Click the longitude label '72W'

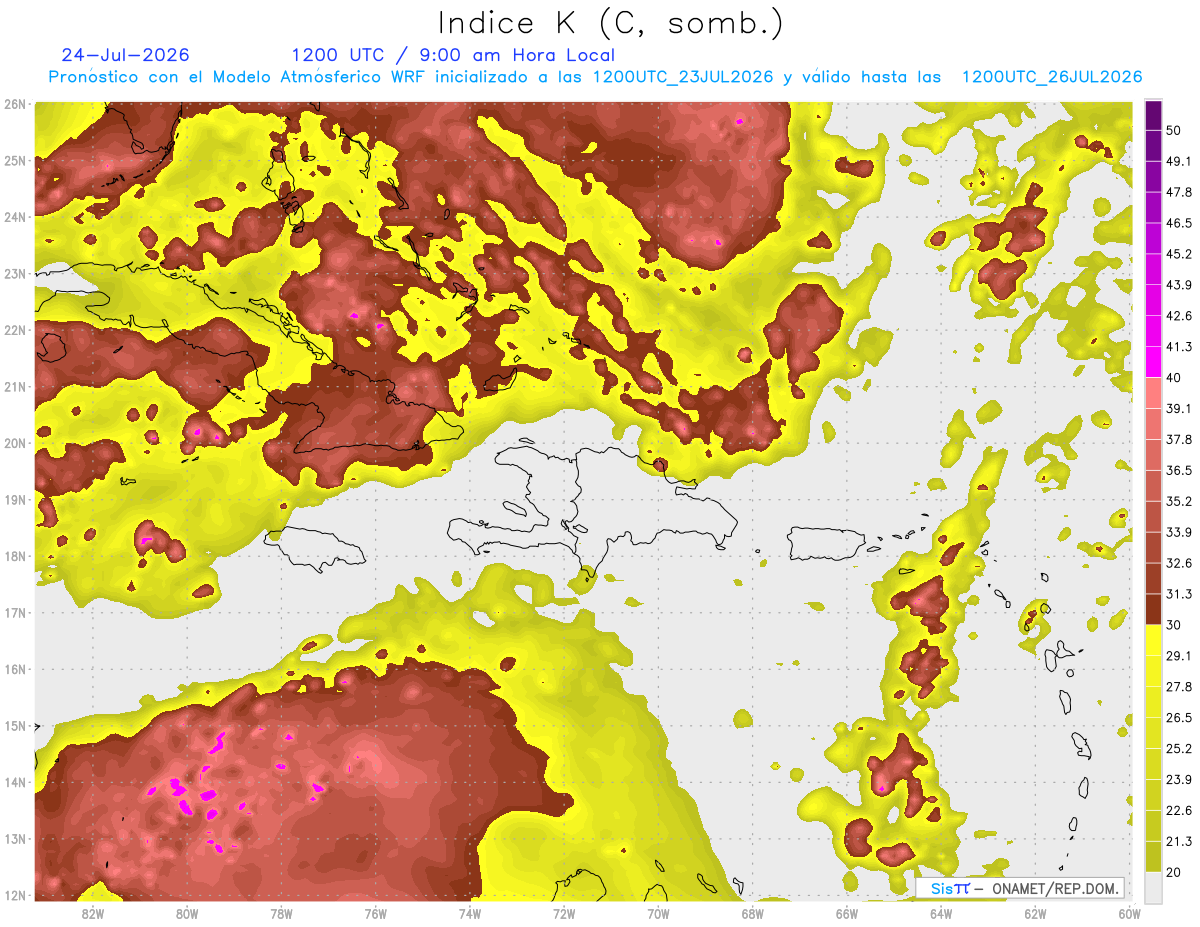pos(564,913)
